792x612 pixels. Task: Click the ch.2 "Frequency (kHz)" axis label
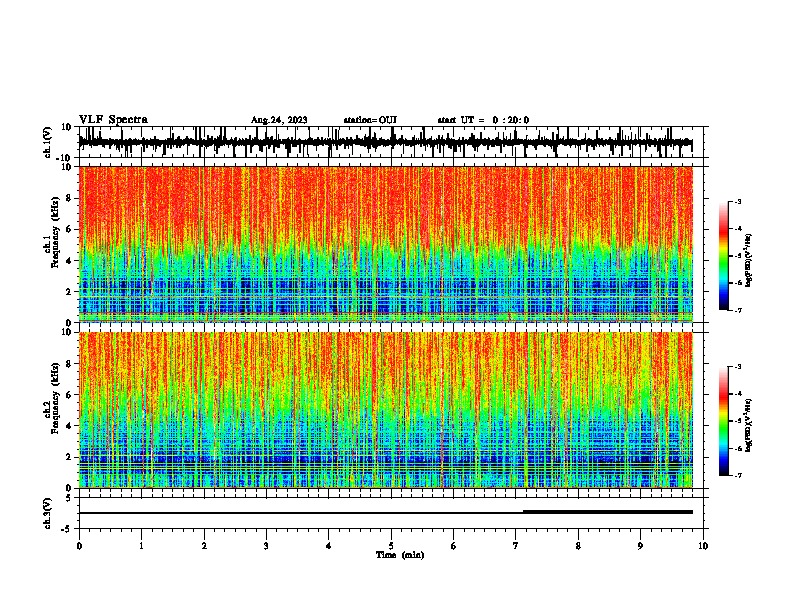[x=55, y=398]
